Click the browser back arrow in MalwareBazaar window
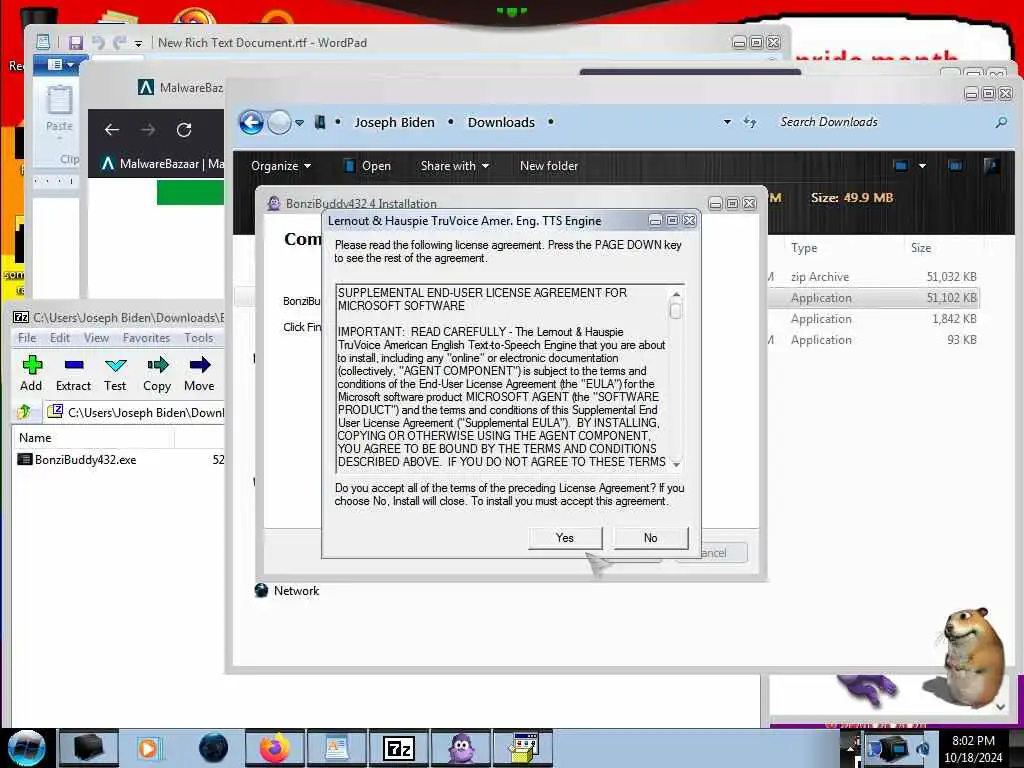Viewport: 1024px width, 768px height. pos(112,130)
